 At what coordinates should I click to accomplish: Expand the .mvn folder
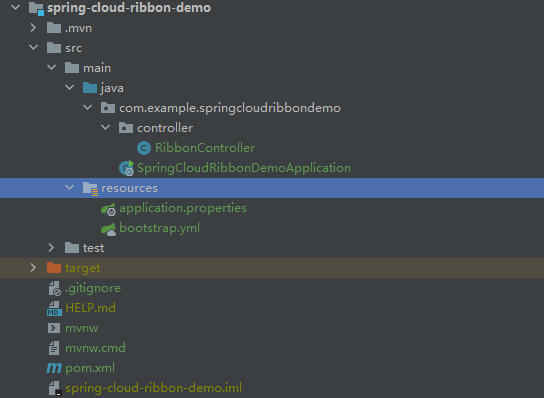[33, 27]
